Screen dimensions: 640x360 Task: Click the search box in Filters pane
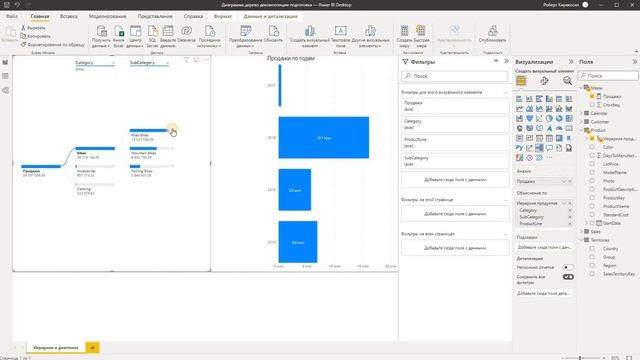[455, 76]
